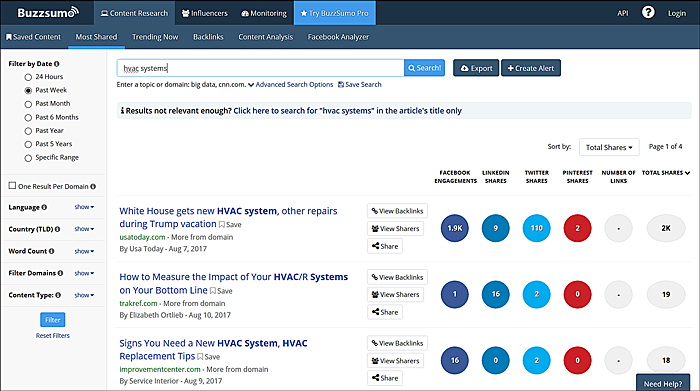Expand the Language filter show dropdown
This screenshot has width=700, height=391.
[x=84, y=207]
